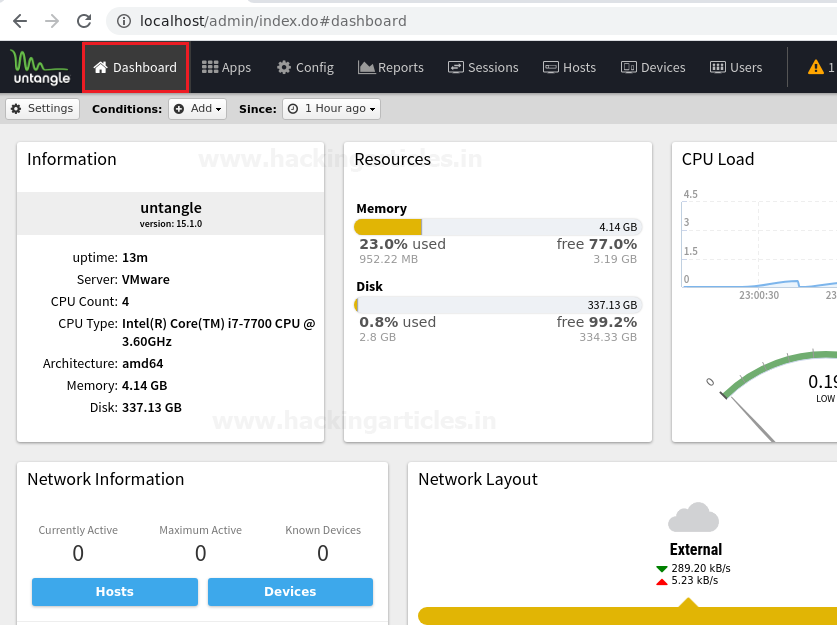Open the Apps grid menu
Viewport: 837px width, 625px height.
coord(226,67)
